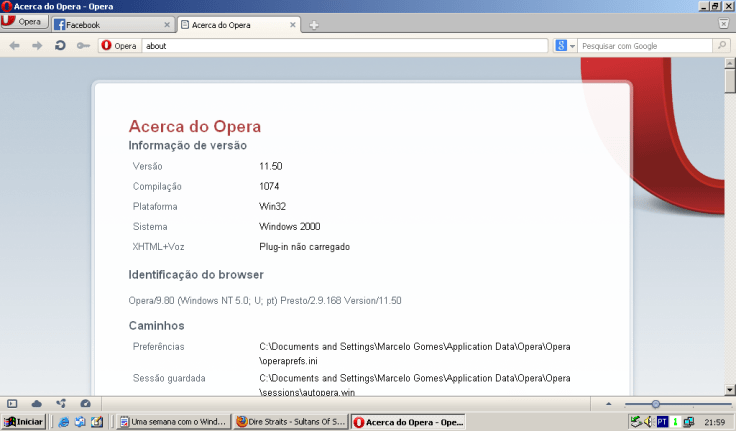Open Opera Link cloud icon
This screenshot has width=736, height=431.
(37, 403)
